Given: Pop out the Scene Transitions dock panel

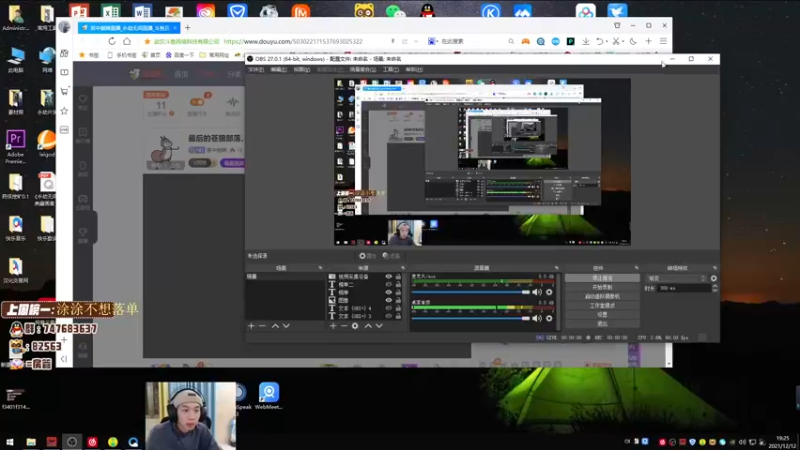Looking at the screenshot, I should pos(715,268).
